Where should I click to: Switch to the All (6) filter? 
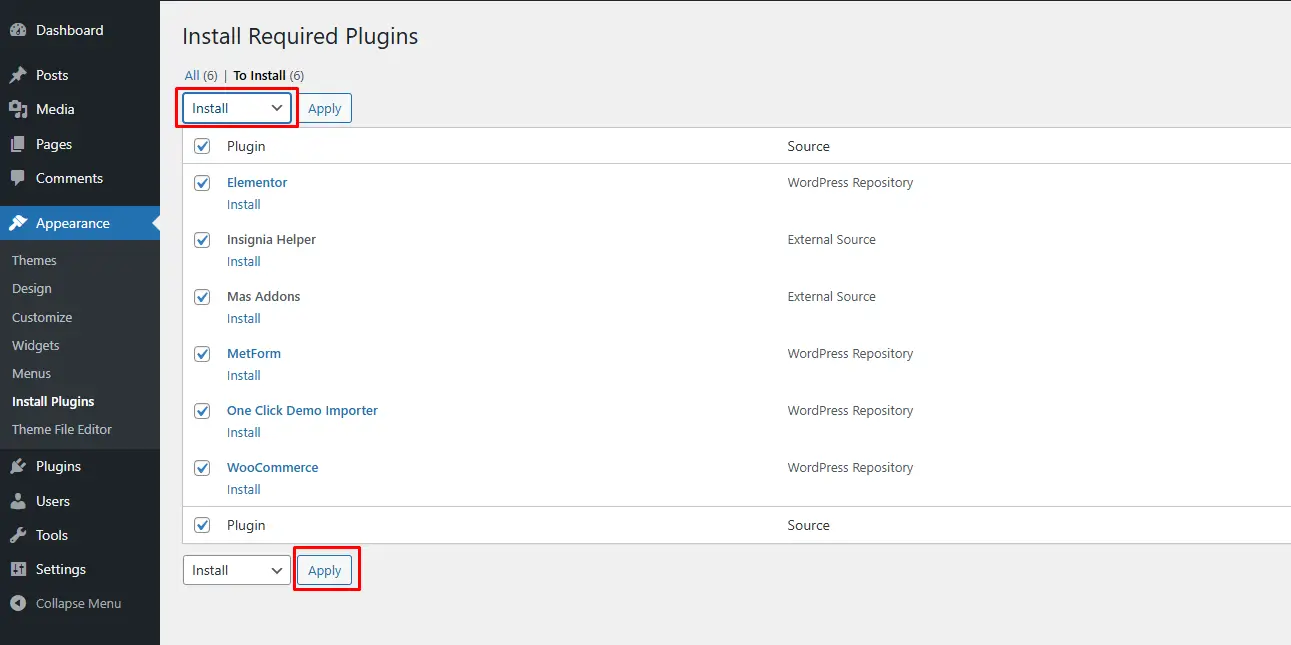click(x=201, y=75)
